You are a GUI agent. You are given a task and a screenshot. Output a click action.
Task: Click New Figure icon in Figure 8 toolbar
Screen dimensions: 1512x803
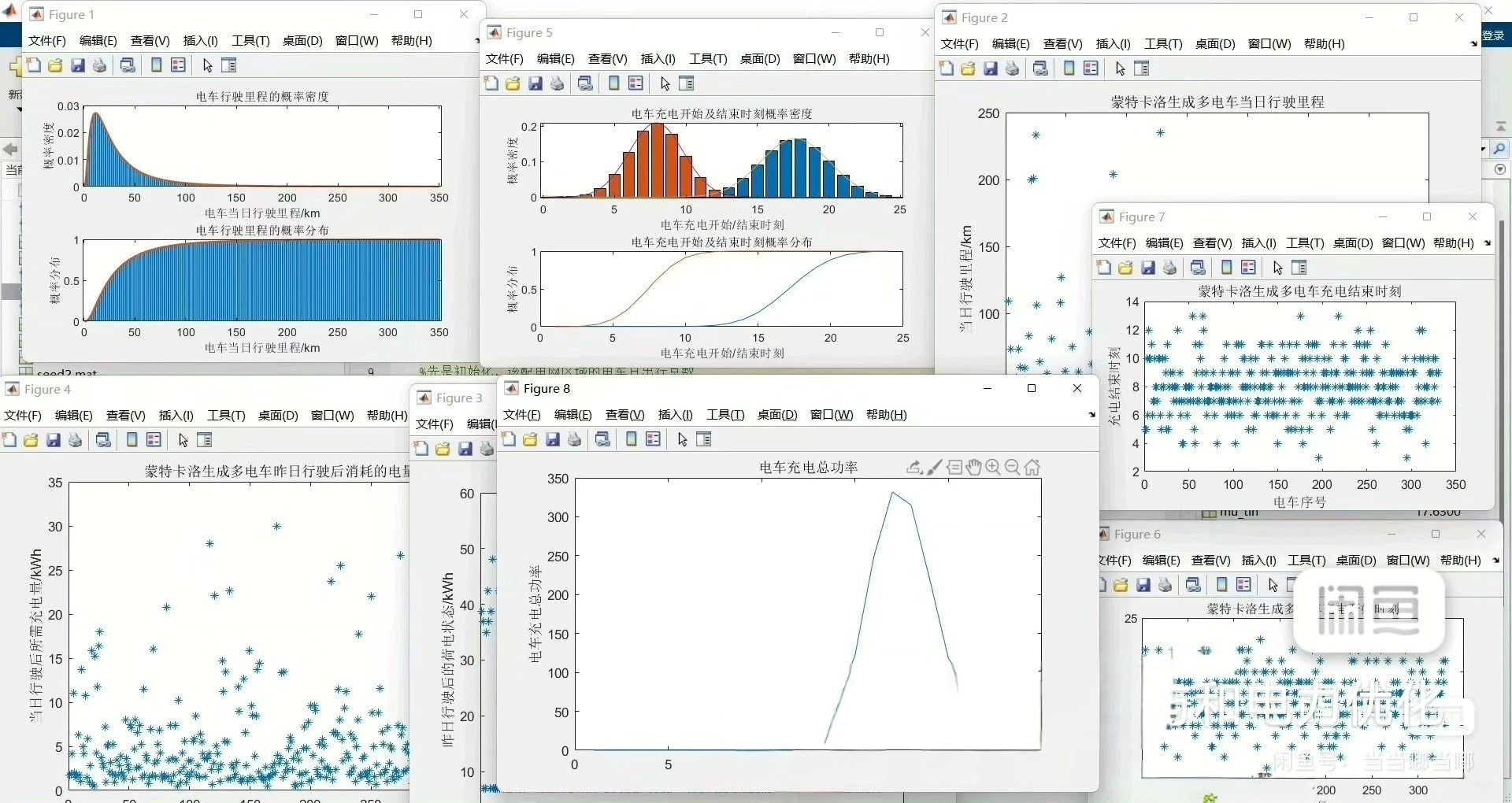[x=508, y=439]
